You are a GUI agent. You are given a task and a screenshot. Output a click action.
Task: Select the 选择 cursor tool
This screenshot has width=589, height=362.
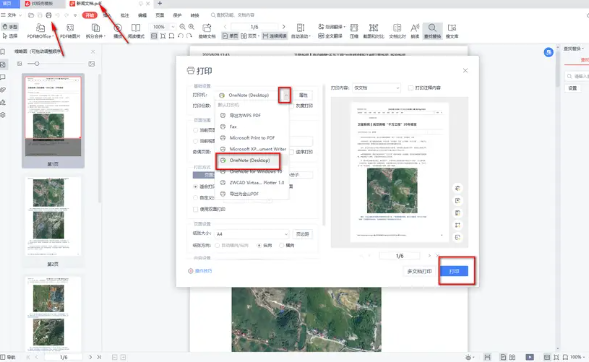click(x=10, y=36)
